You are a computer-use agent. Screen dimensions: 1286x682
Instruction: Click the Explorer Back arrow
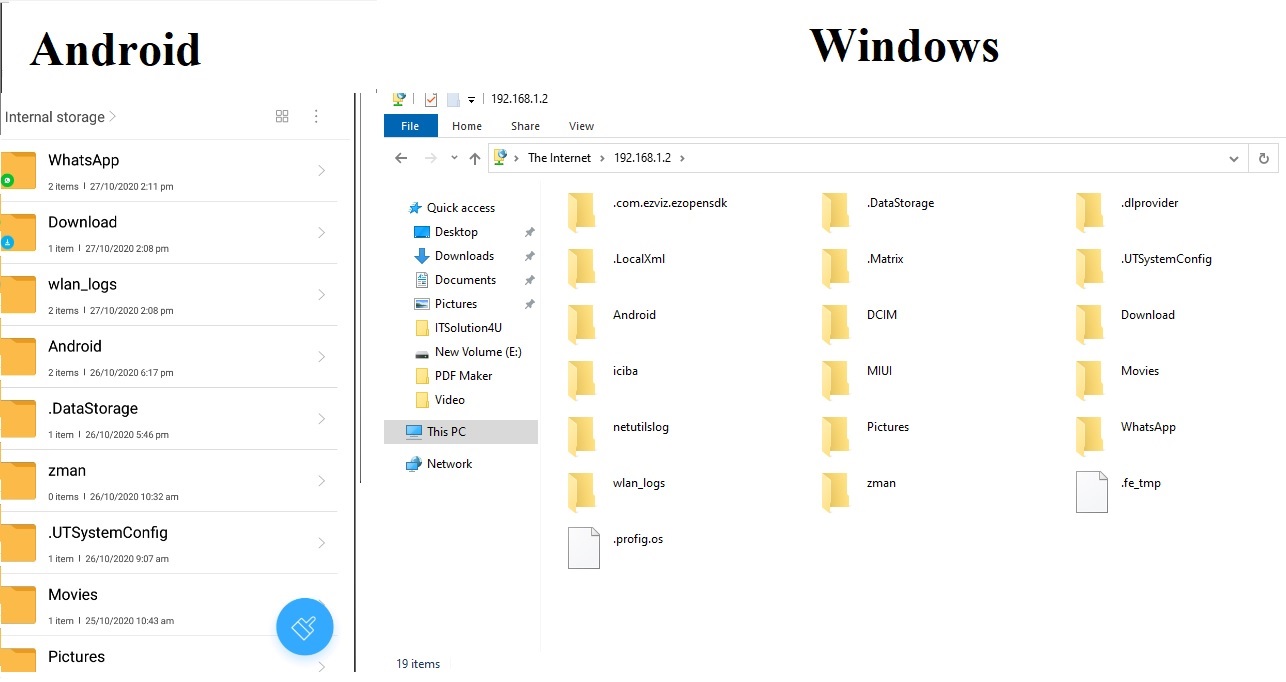401,158
